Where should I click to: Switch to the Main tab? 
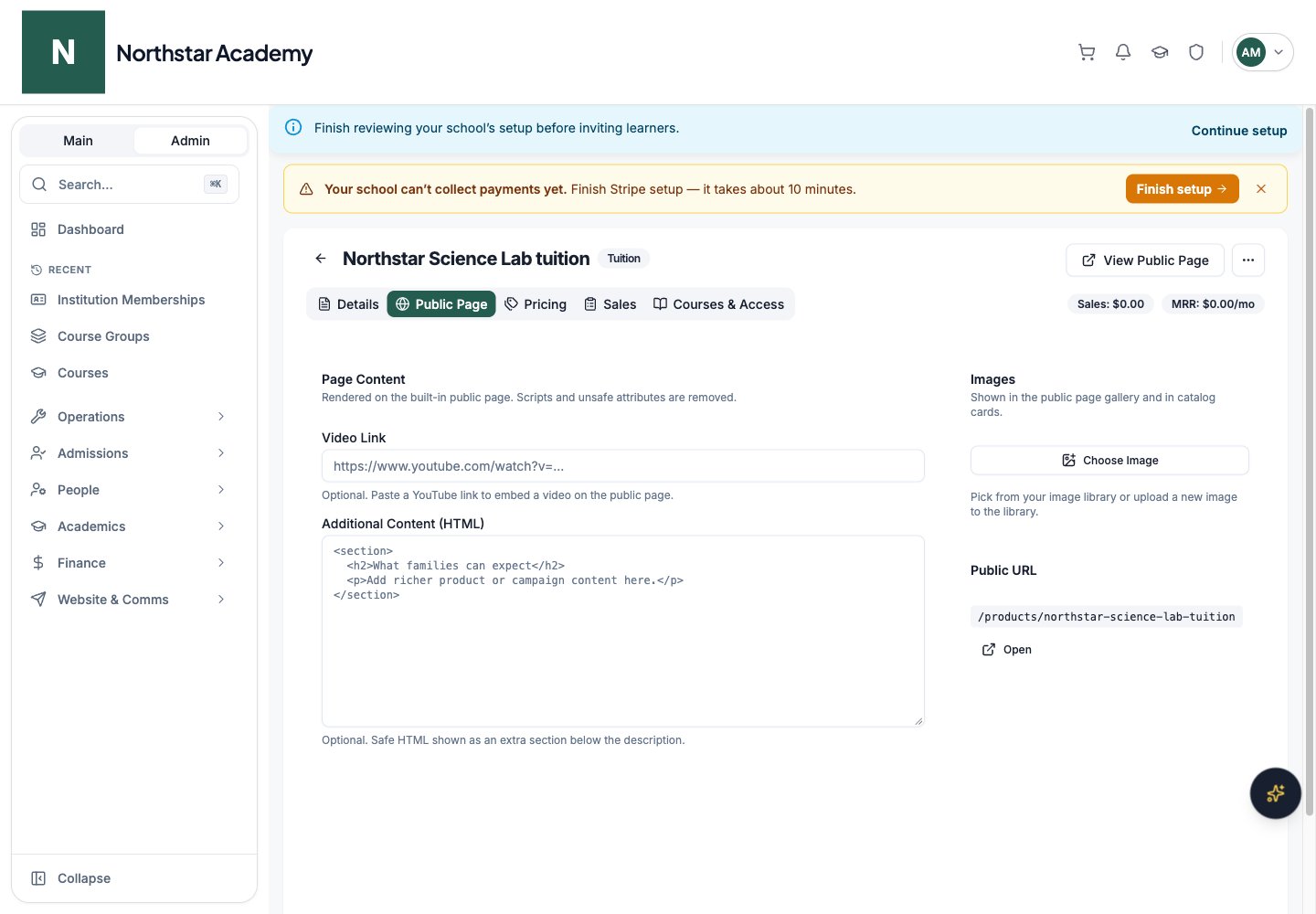pyautogui.click(x=78, y=141)
